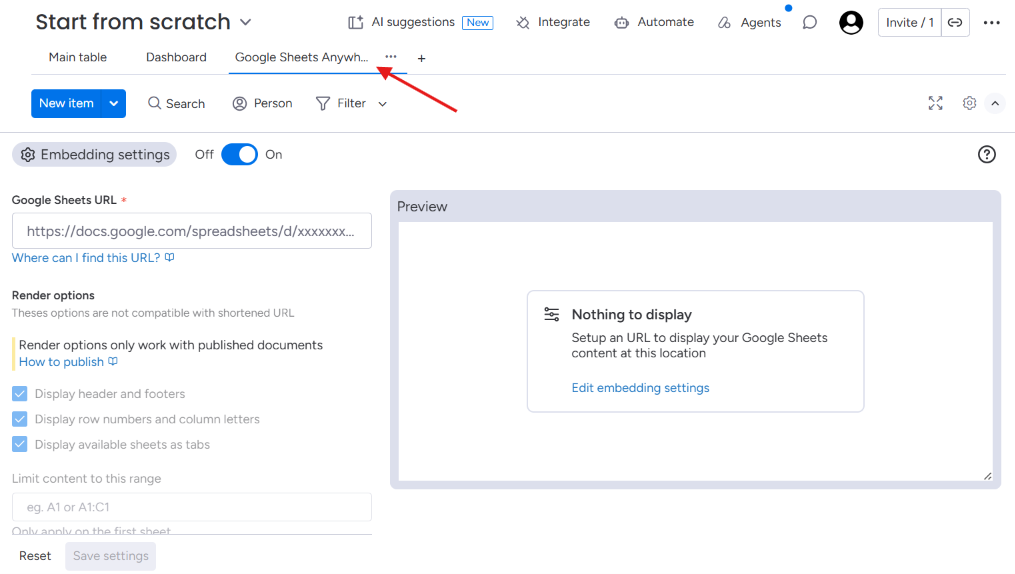Click the Nothing to display heading

pyautogui.click(x=632, y=315)
